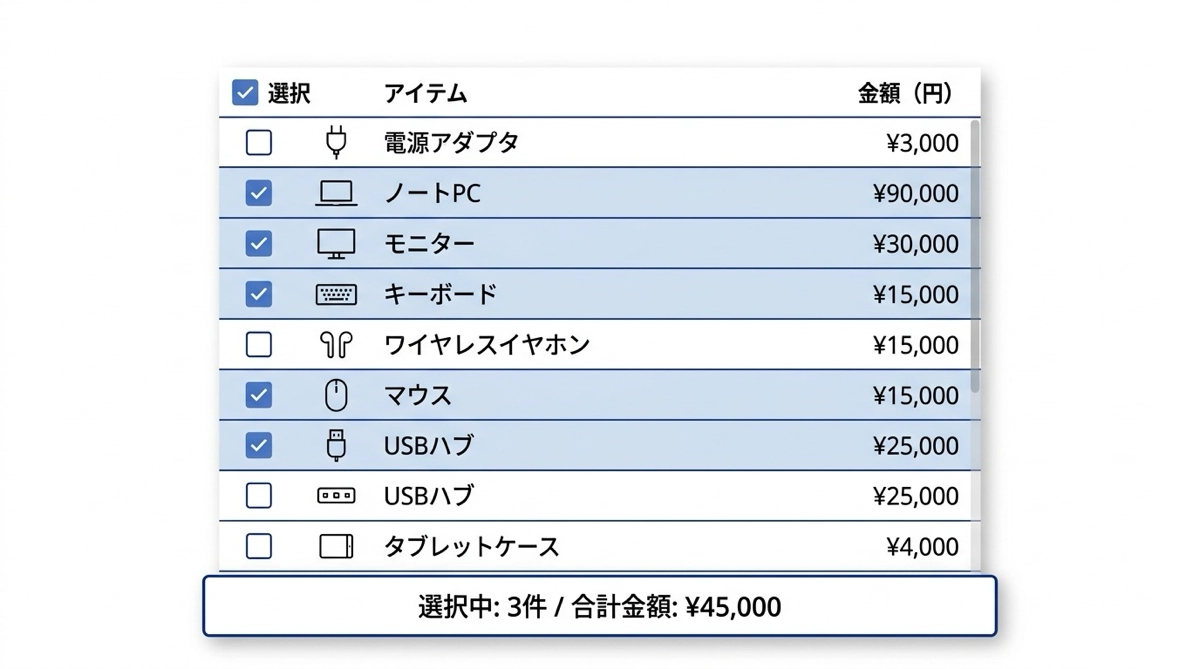Click the 金額（円） column header

tap(904, 94)
